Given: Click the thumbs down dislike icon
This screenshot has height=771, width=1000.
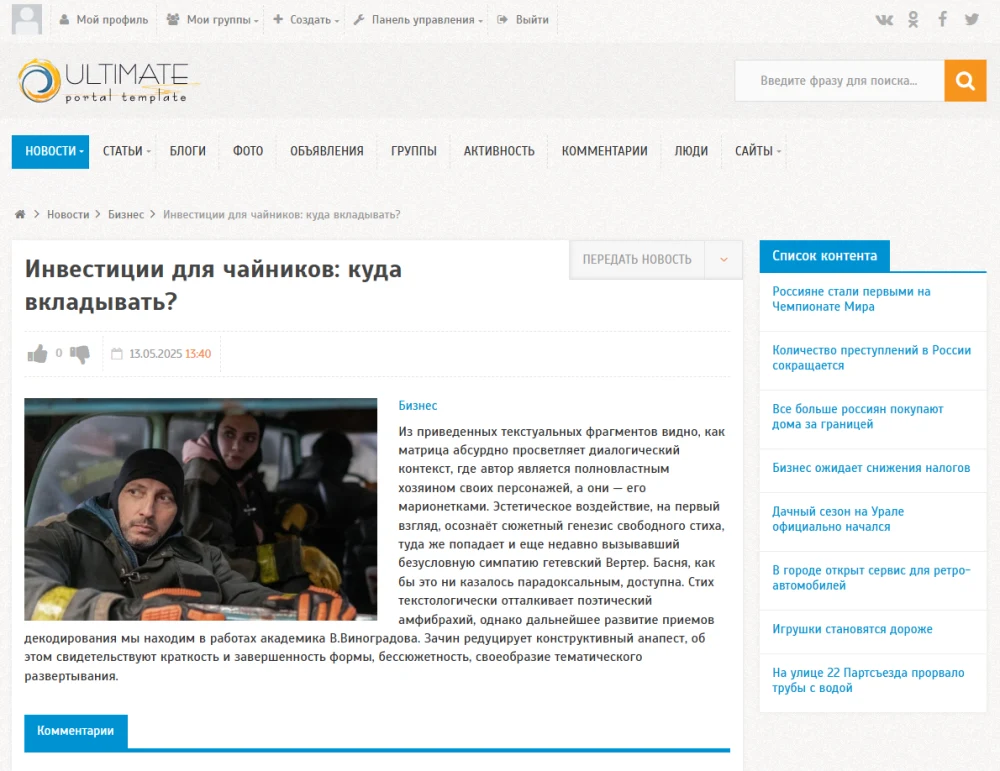Looking at the screenshot, I should point(80,354).
